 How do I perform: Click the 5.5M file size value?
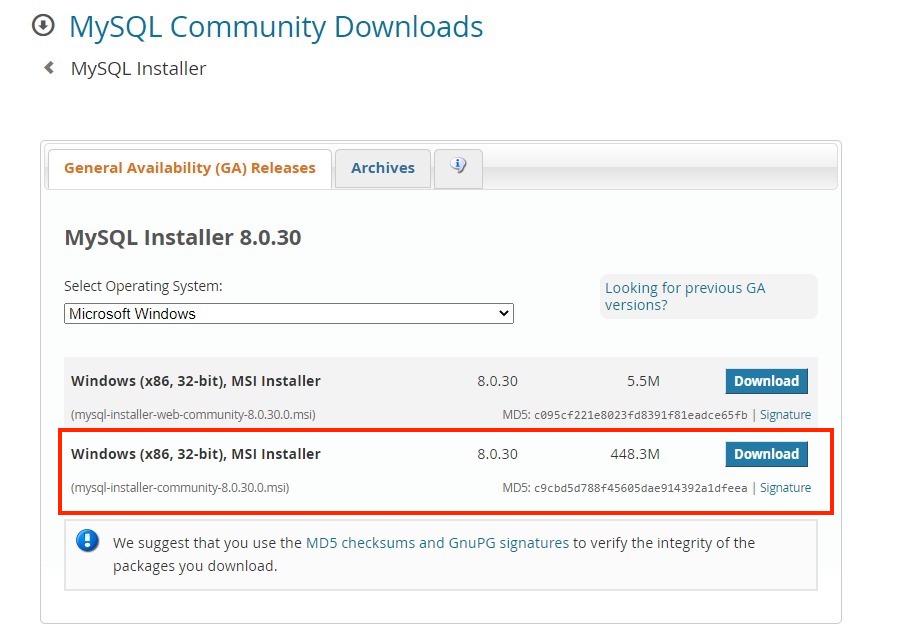(x=643, y=381)
